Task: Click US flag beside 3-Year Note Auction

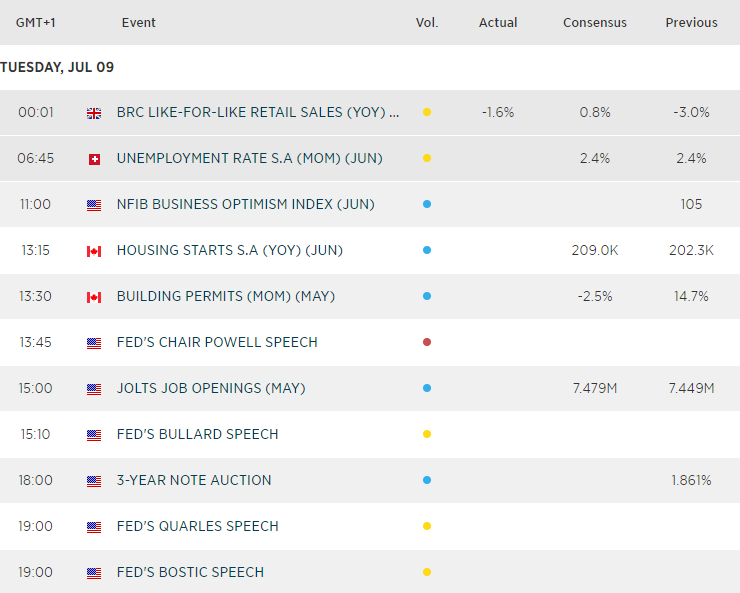Action: [x=94, y=481]
